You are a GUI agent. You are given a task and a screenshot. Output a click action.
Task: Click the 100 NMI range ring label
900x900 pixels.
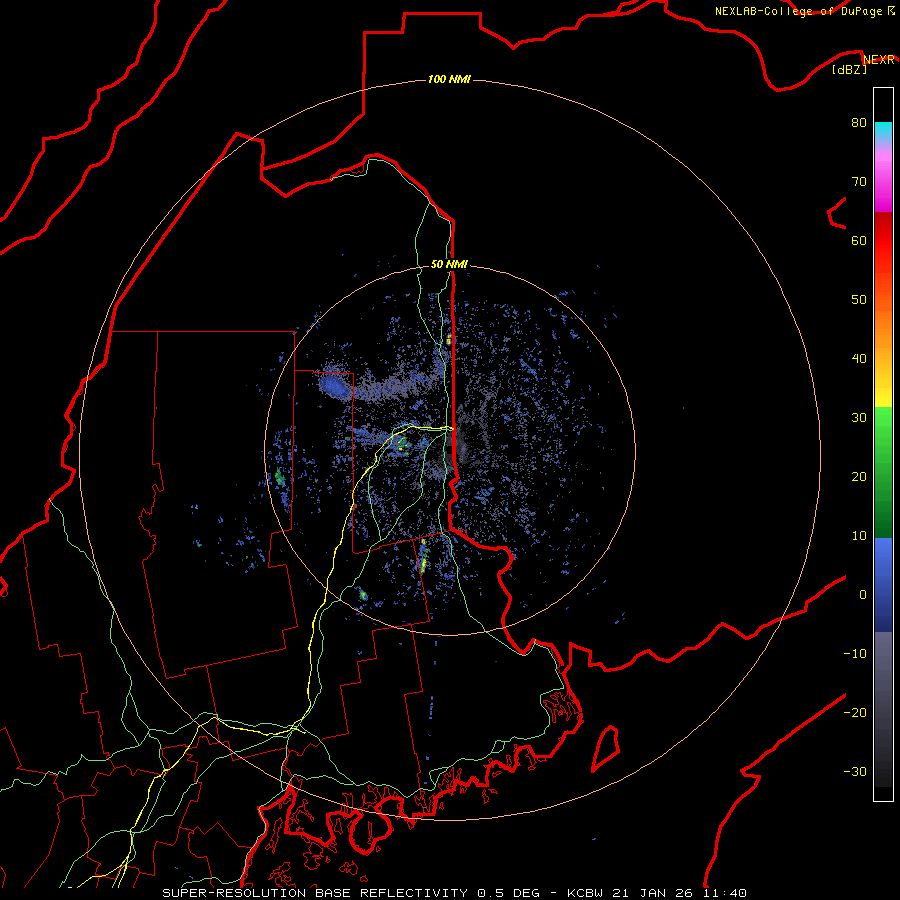point(449,79)
